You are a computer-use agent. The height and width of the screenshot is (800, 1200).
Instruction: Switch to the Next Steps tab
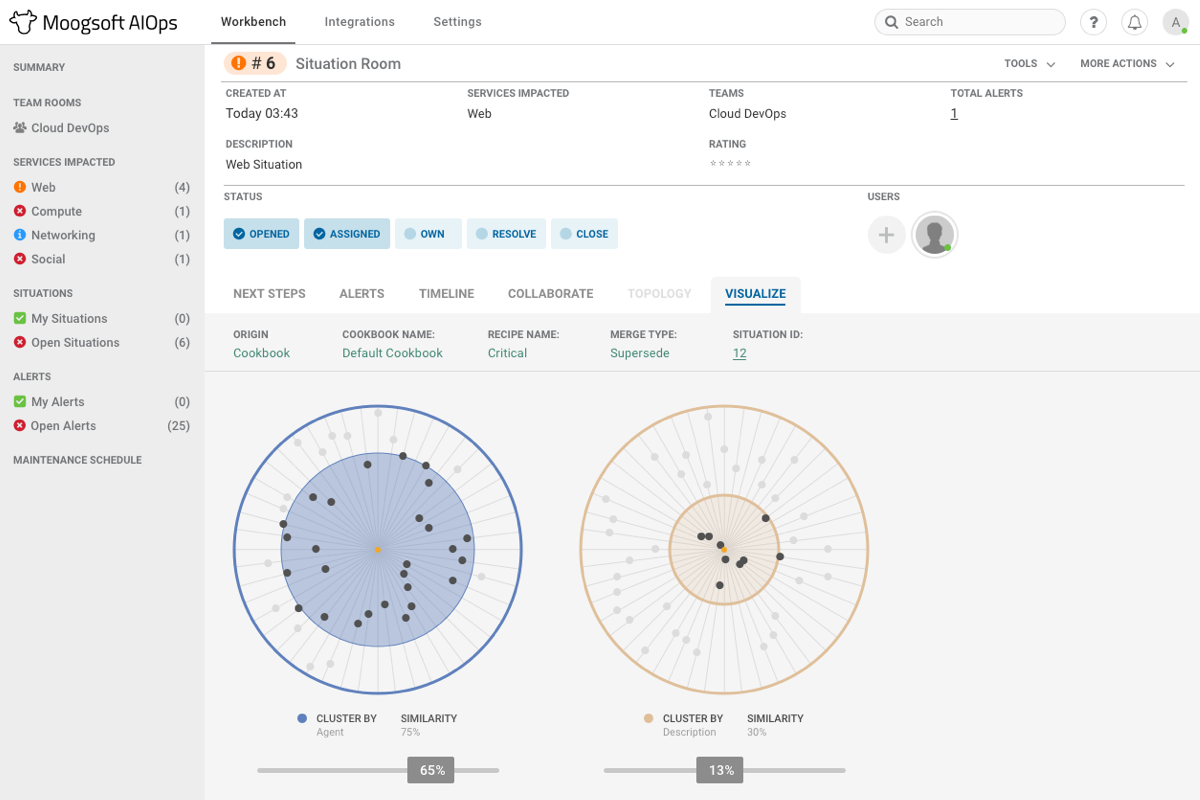click(269, 294)
